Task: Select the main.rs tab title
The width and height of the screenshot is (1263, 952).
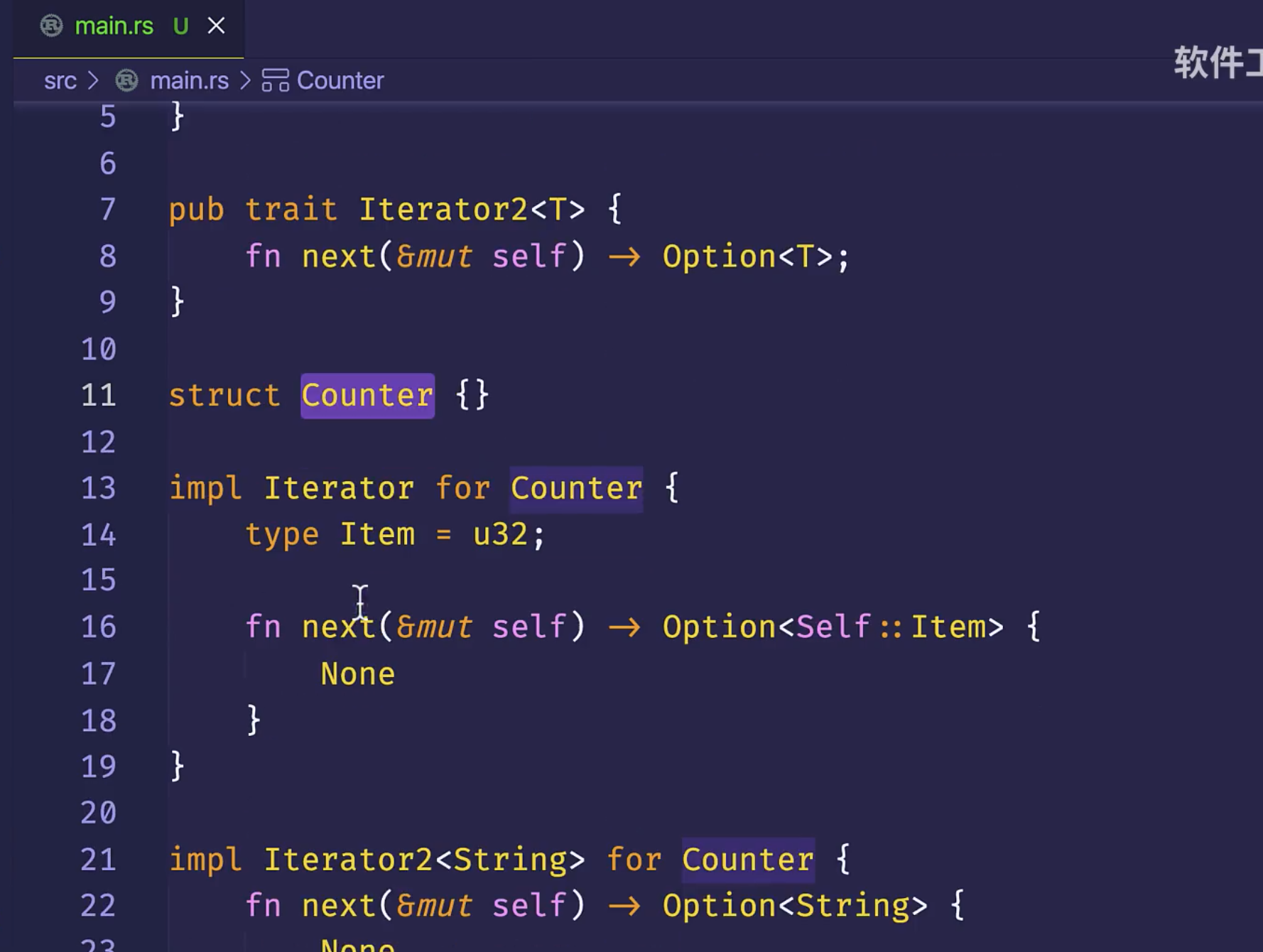Action: [114, 26]
